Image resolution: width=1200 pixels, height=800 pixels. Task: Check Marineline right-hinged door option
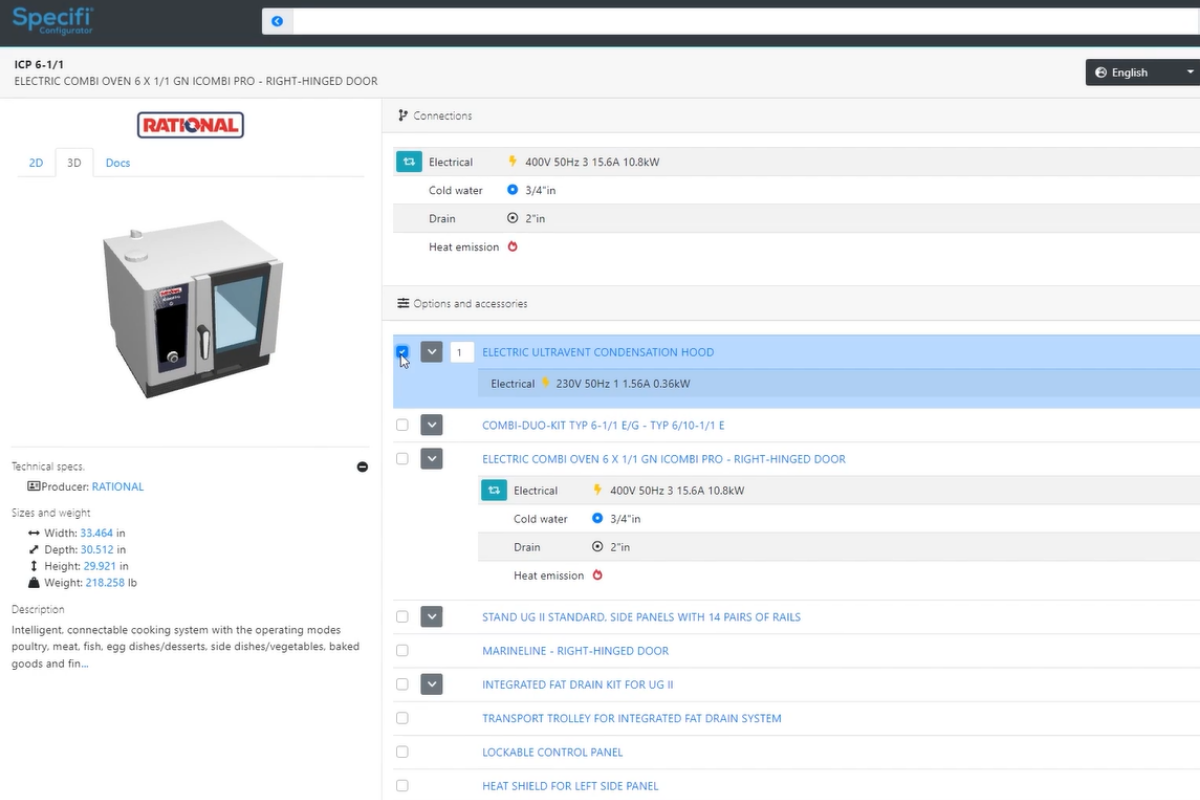coord(402,651)
